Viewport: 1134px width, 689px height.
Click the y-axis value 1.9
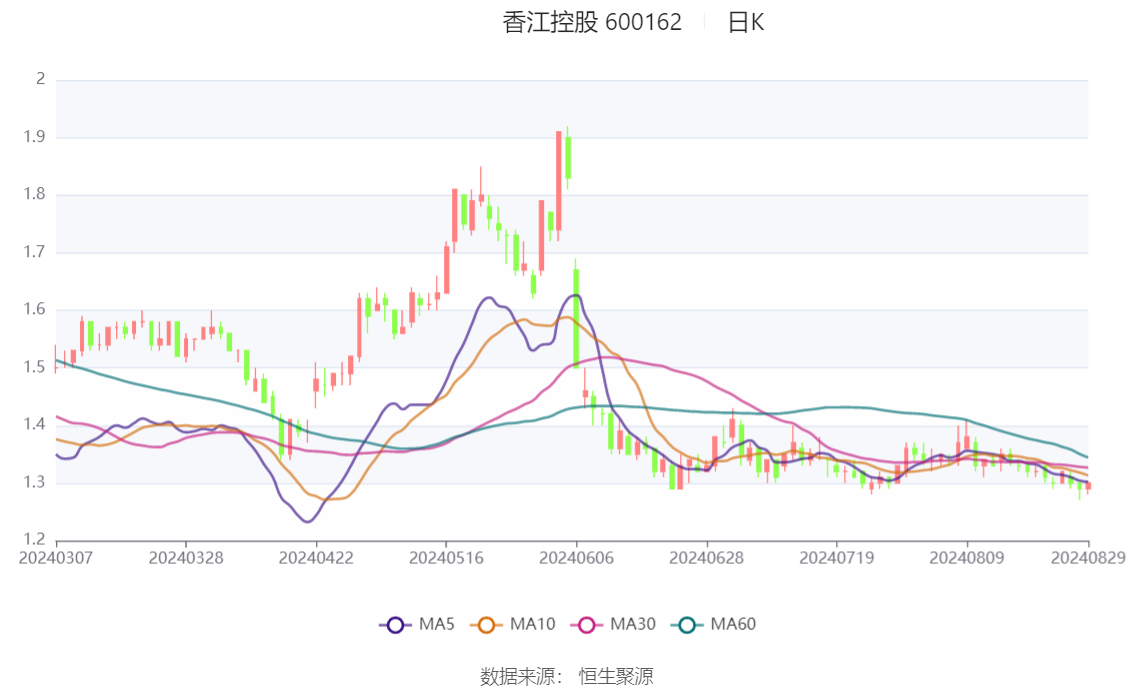pos(34,137)
